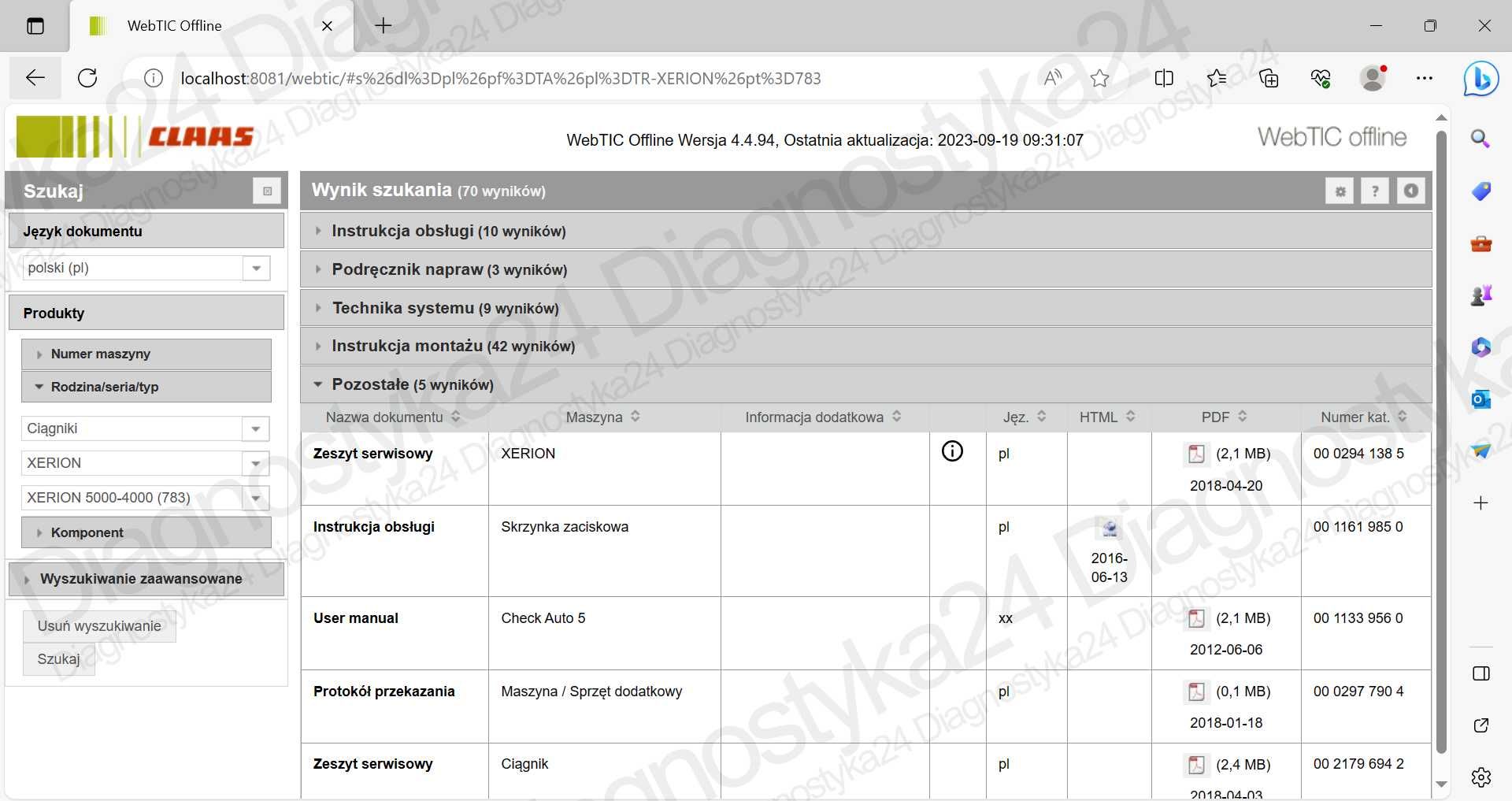The image size is (1512, 801).
Task: Open sidebar Microsoft 365 icon
Action: tap(1480, 347)
